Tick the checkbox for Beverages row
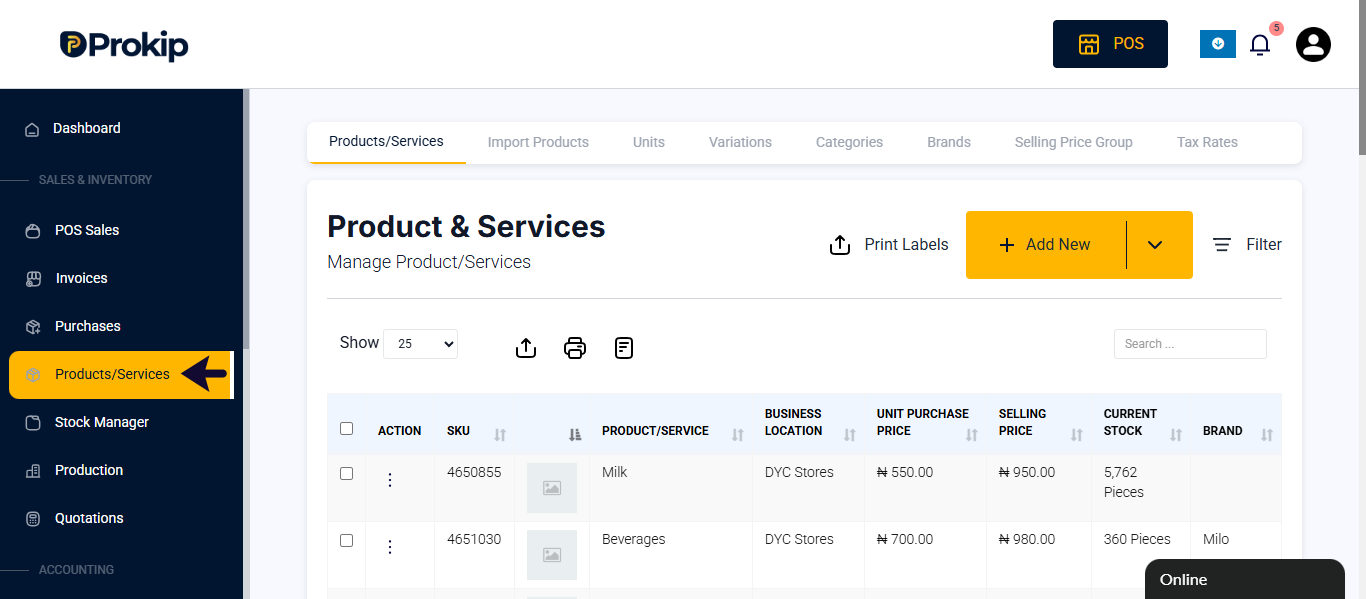Screen dimensions: 1366x599 click(x=347, y=540)
